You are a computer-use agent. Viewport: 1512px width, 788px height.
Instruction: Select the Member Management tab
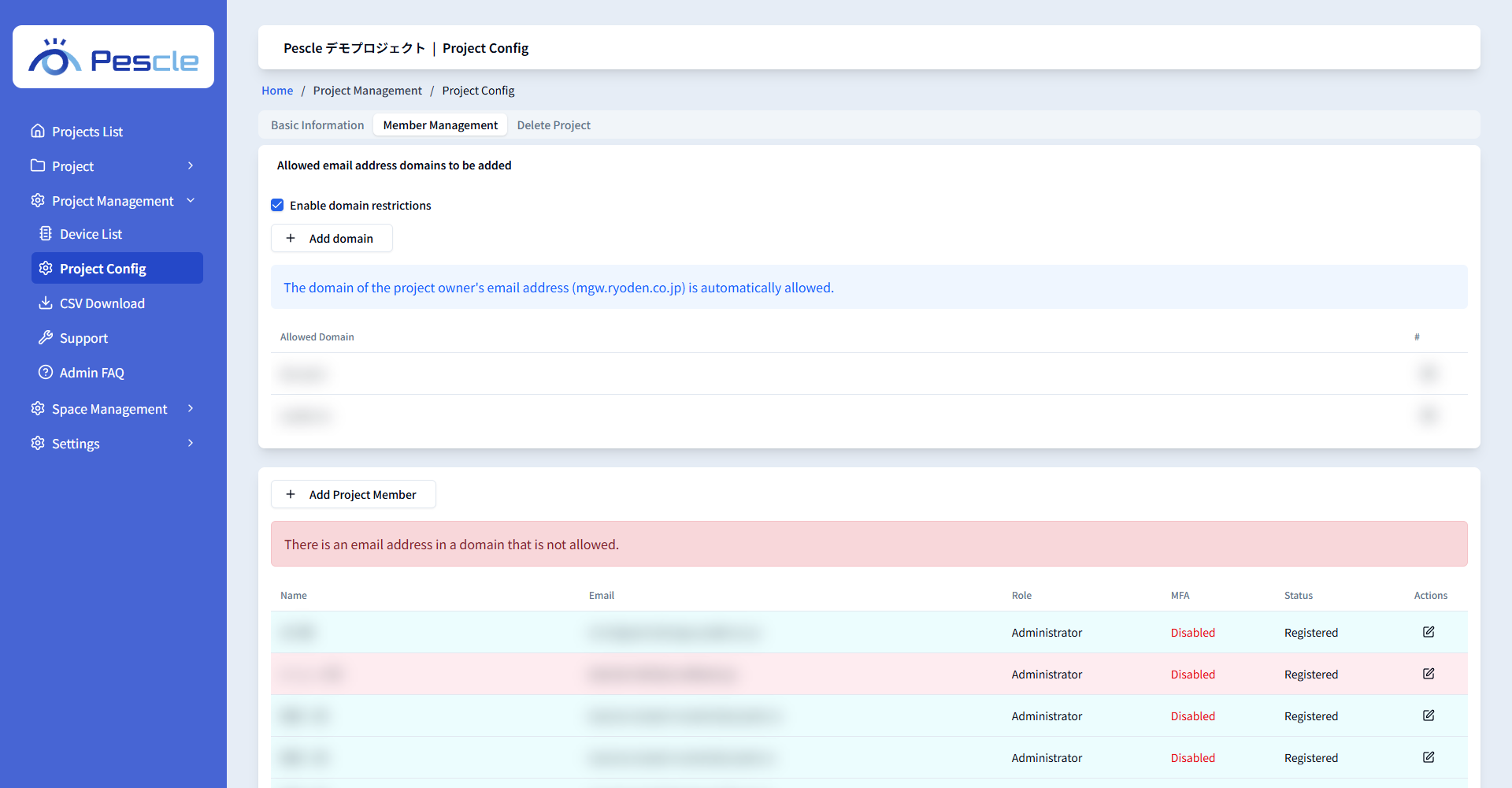point(440,125)
